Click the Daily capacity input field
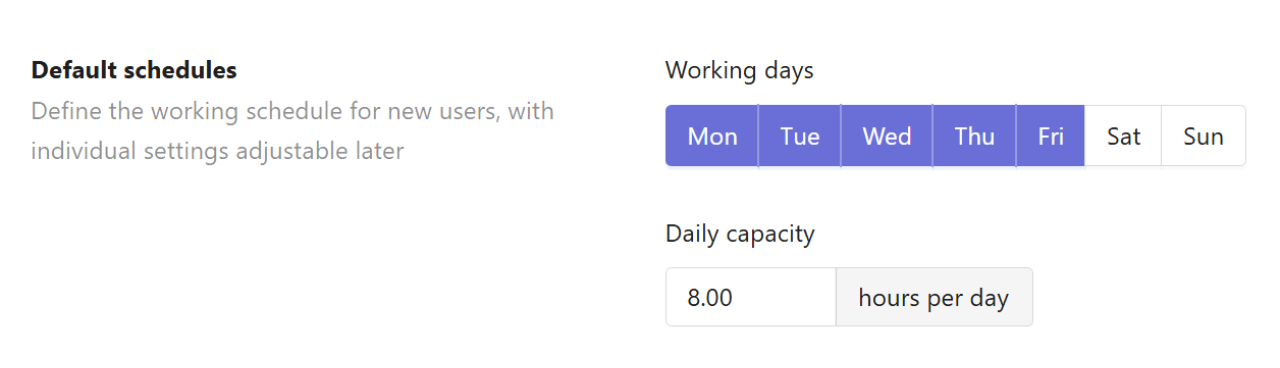Screen dimensions: 1280x368 pyautogui.click(x=751, y=297)
